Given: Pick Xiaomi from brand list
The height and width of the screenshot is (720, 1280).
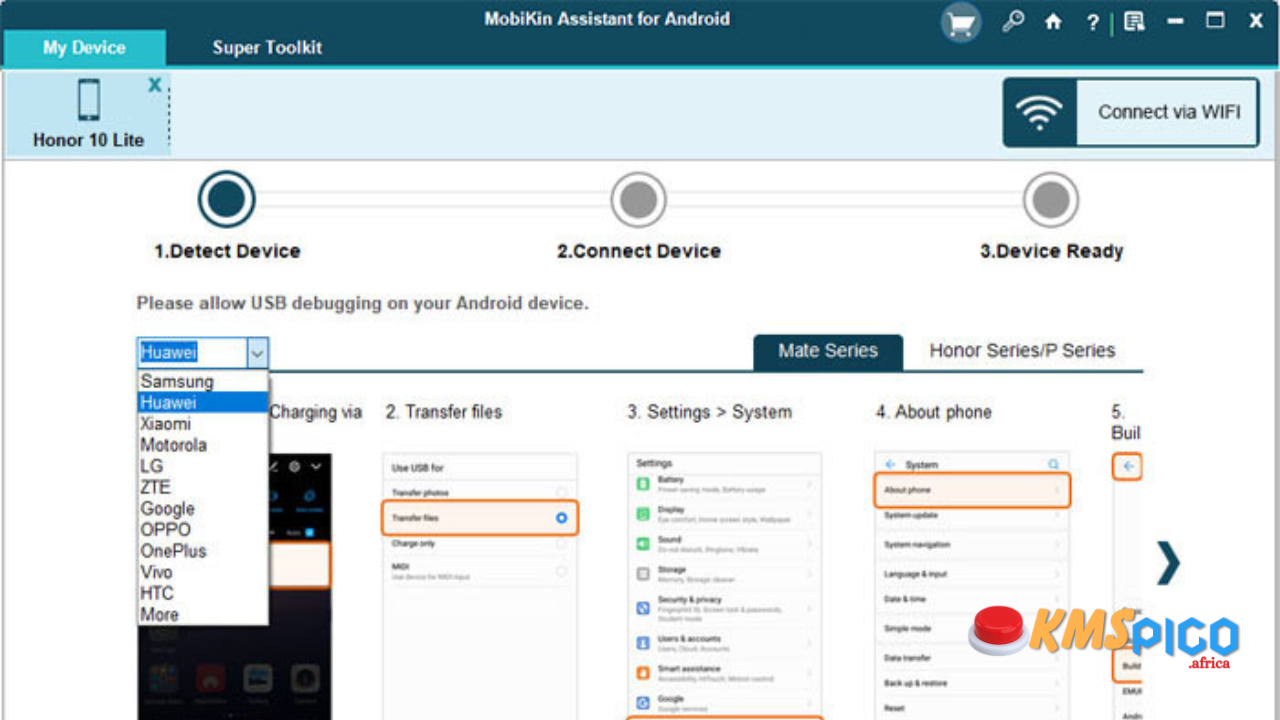Looking at the screenshot, I should tap(202, 424).
